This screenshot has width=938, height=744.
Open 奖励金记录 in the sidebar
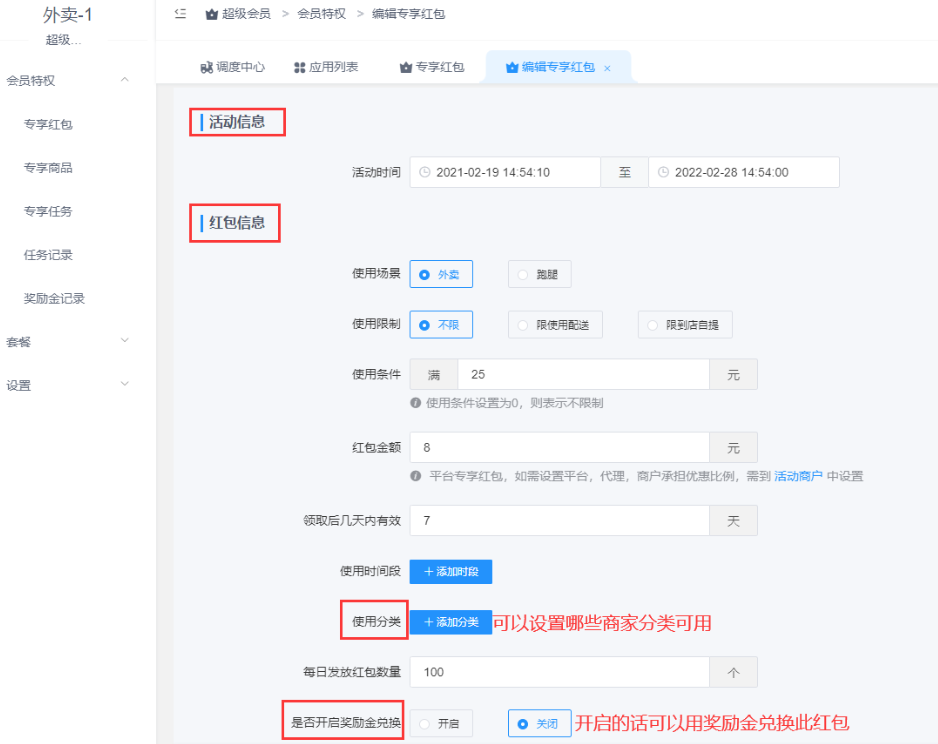(x=54, y=298)
